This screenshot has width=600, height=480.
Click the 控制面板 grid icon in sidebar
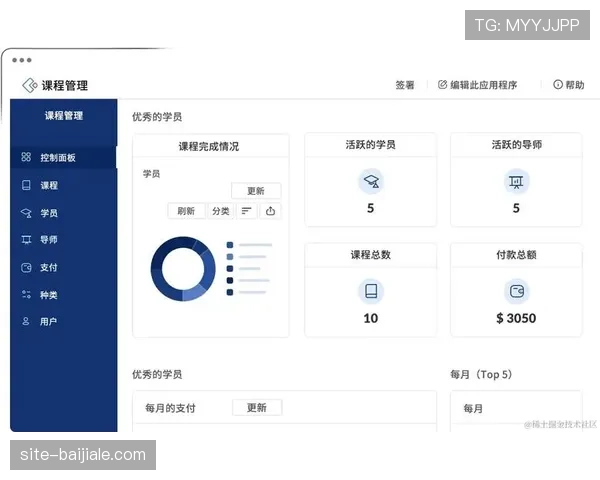(26, 157)
